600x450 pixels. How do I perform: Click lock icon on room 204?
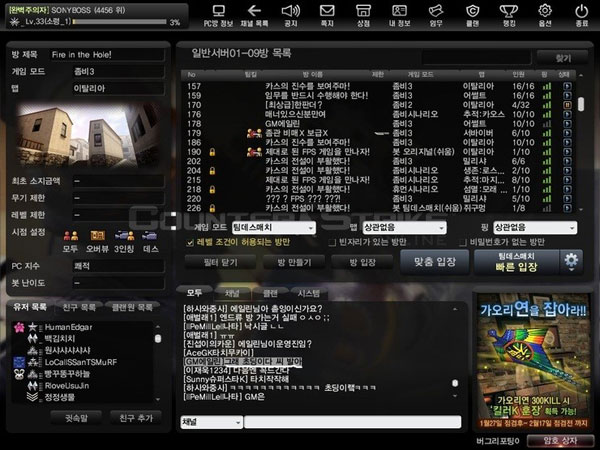click(x=212, y=171)
